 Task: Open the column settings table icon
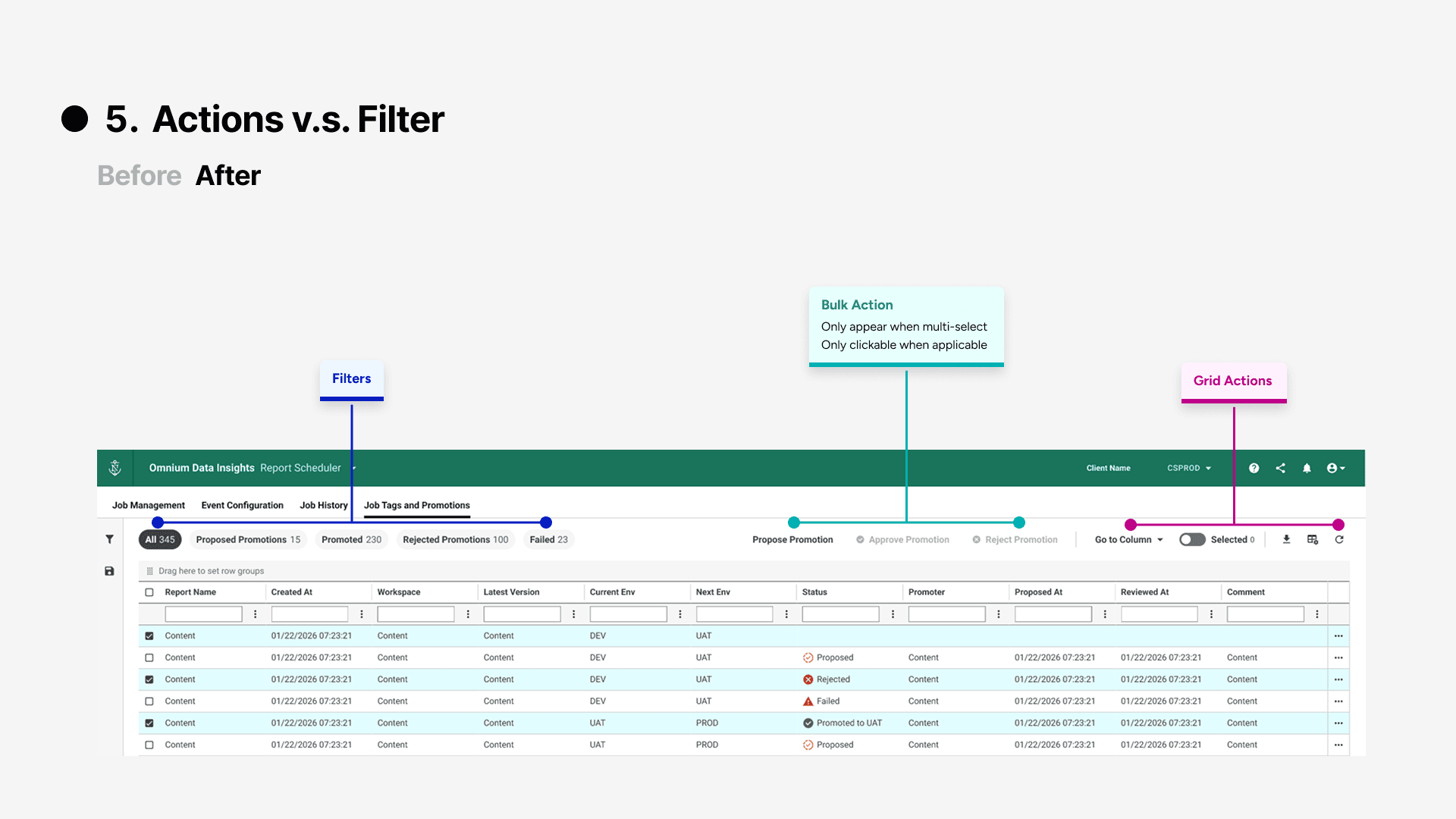[1313, 539]
